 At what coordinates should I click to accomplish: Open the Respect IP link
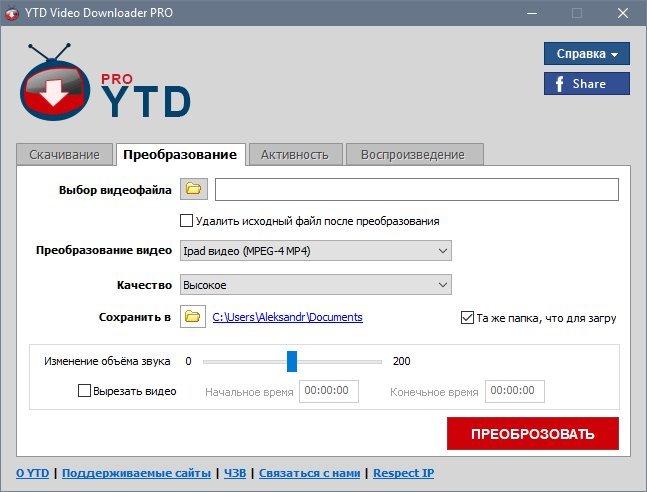pos(404,473)
